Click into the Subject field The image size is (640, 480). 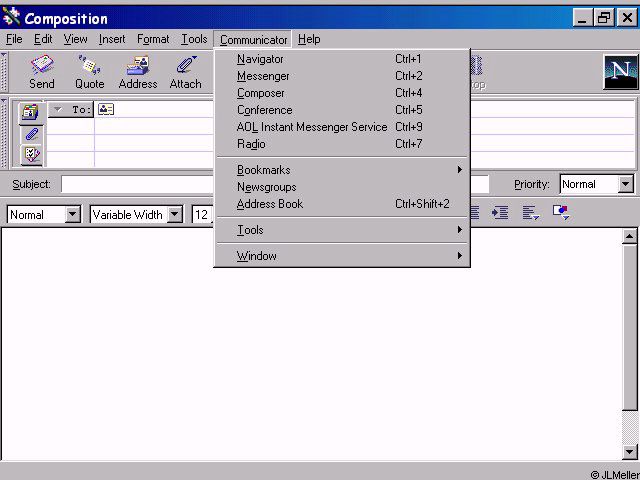click(x=275, y=184)
